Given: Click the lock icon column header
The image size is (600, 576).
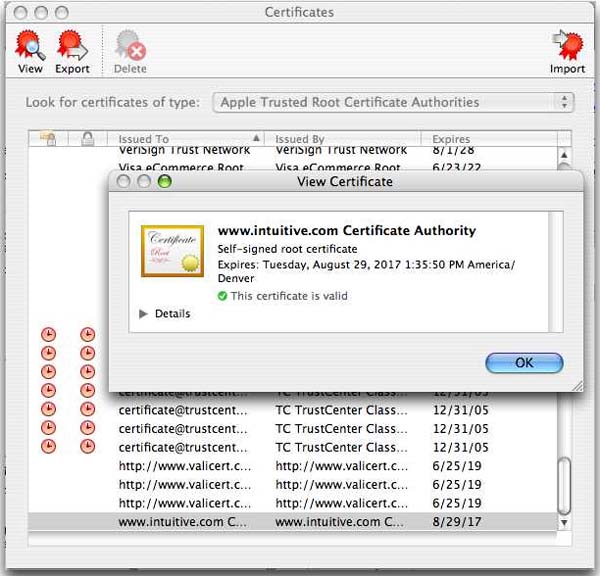Looking at the screenshot, I should pos(87,139).
